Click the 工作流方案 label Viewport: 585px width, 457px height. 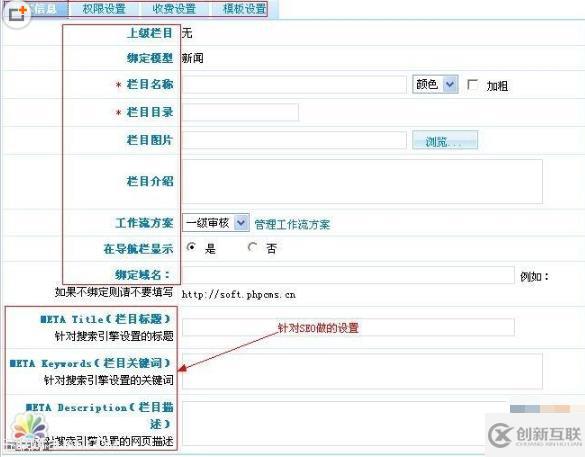(x=144, y=223)
